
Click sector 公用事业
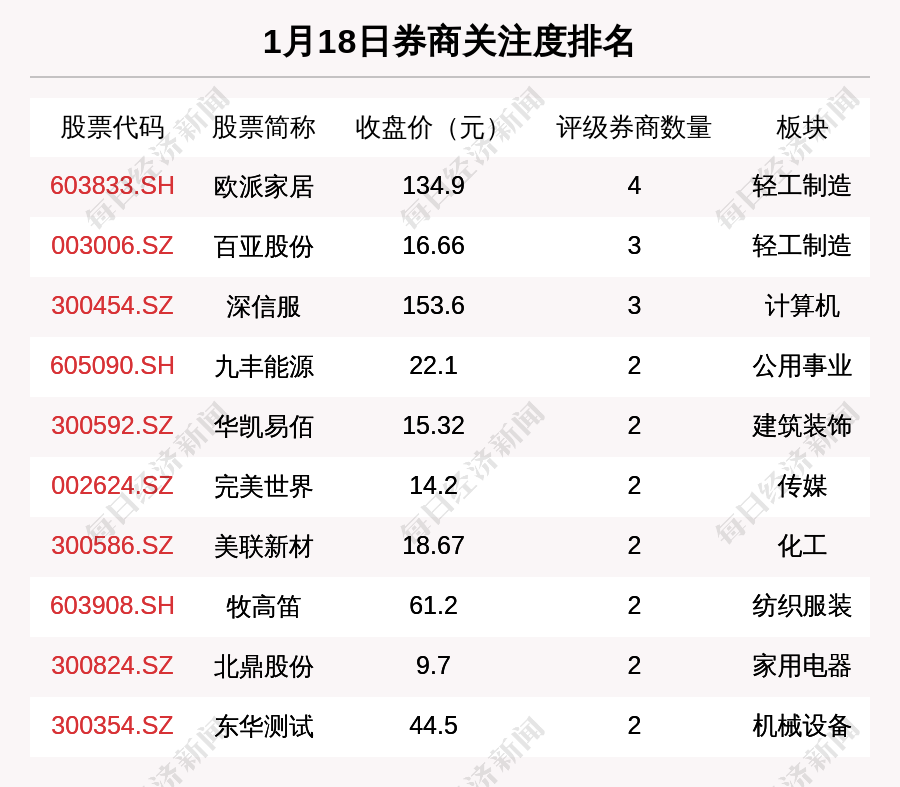click(x=802, y=366)
